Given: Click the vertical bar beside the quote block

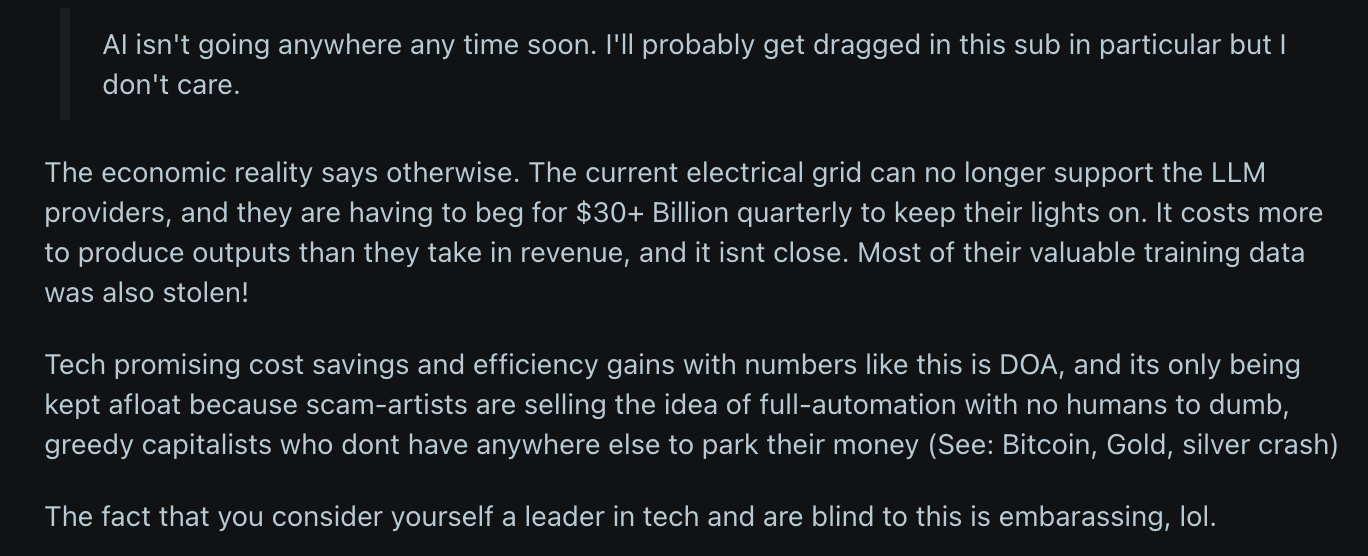Looking at the screenshot, I should tap(65, 64).
